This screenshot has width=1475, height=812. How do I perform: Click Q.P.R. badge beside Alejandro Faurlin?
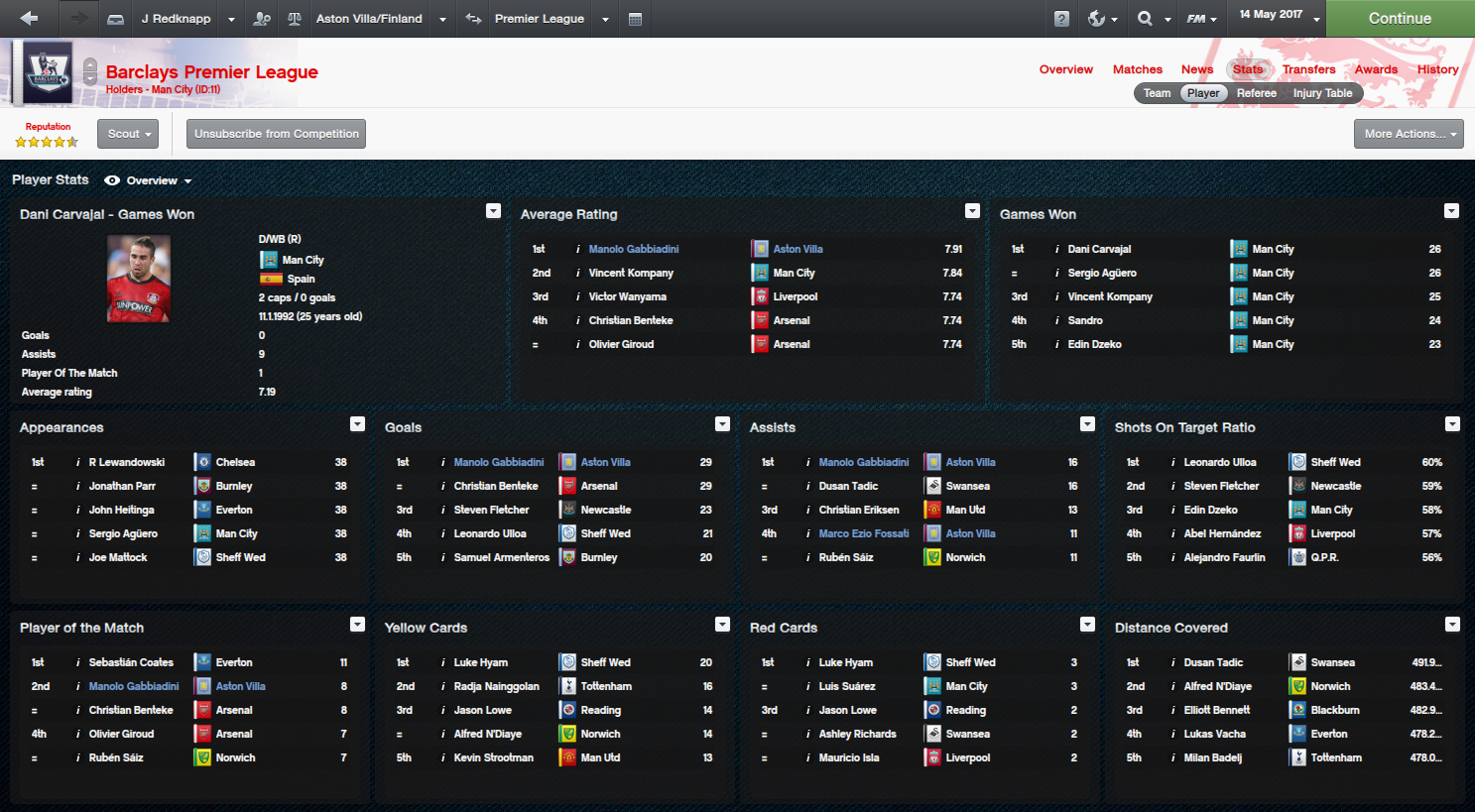pos(1297,557)
